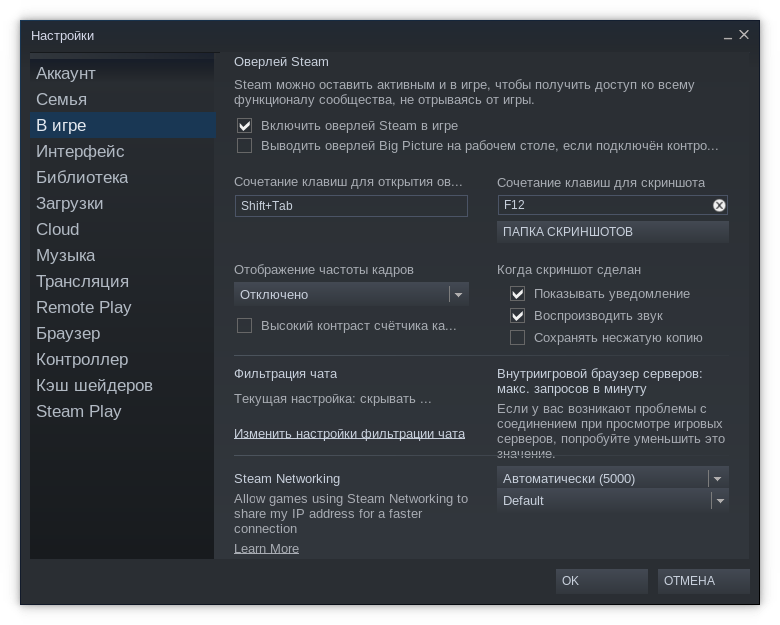Go to Библиотека settings

(x=122, y=177)
